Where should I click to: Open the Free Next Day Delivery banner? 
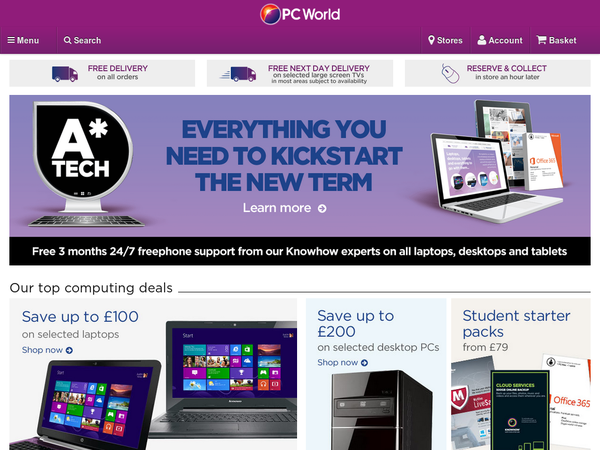(300, 73)
